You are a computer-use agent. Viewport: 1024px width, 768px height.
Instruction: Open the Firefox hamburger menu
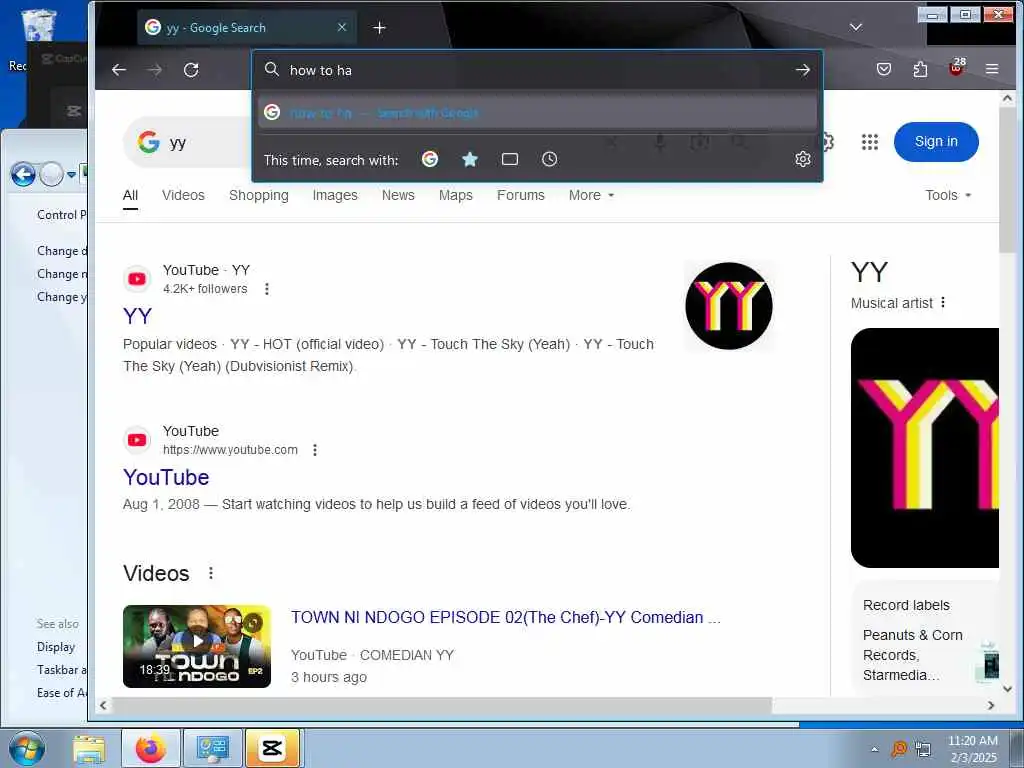point(992,69)
